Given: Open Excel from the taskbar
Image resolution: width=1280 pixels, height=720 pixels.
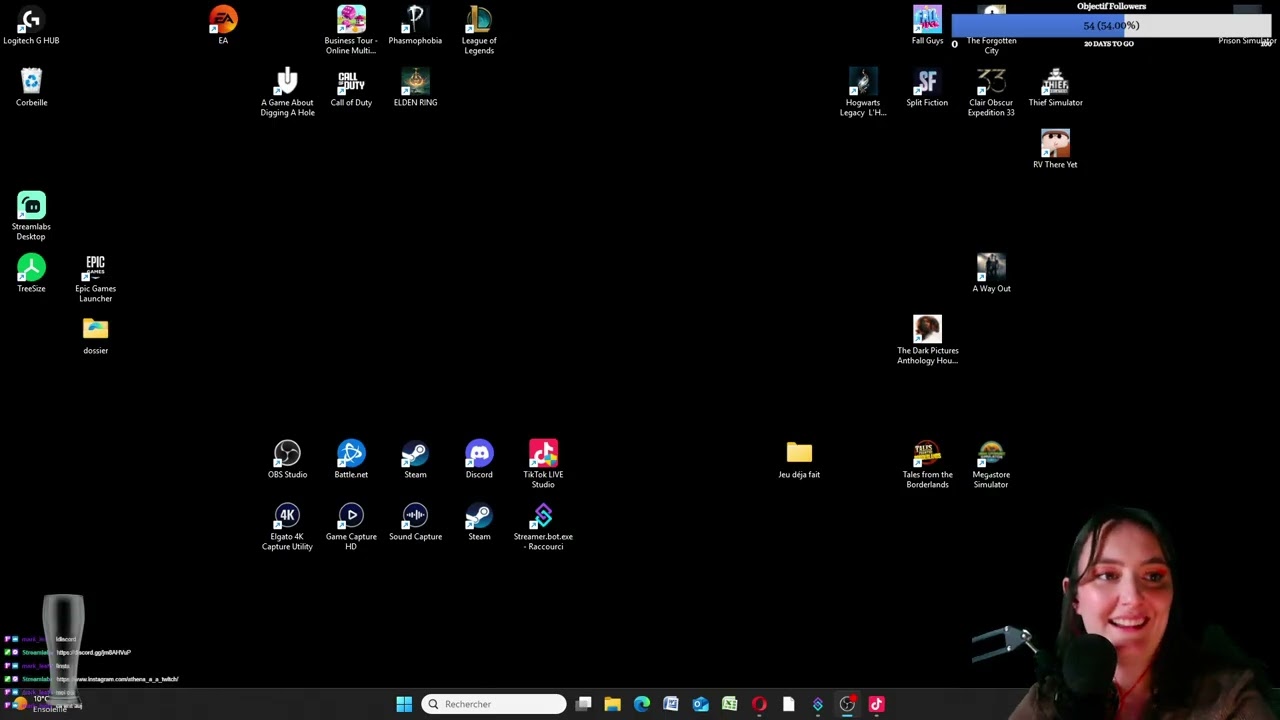Looking at the screenshot, I should [730, 704].
